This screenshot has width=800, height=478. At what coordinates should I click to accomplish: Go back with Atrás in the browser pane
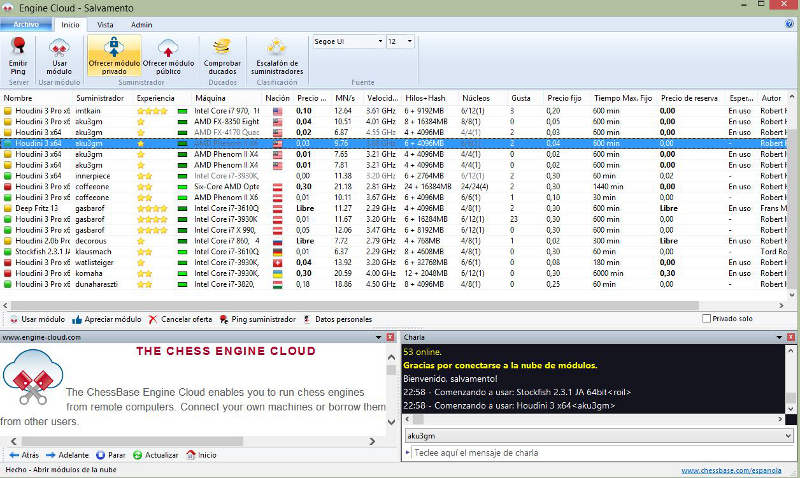click(x=24, y=455)
